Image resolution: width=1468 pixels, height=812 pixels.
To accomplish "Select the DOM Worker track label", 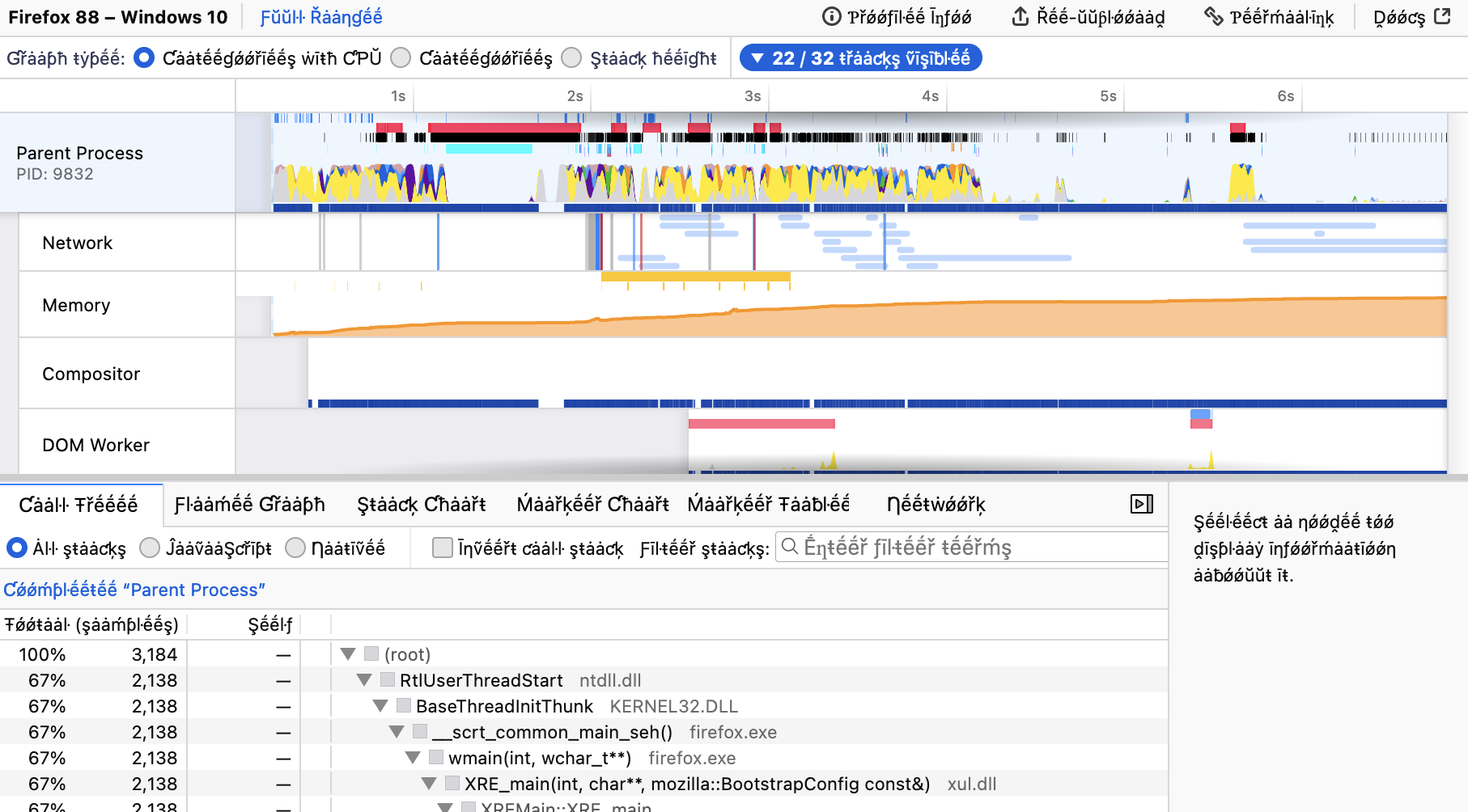I will pyautogui.click(x=95, y=445).
